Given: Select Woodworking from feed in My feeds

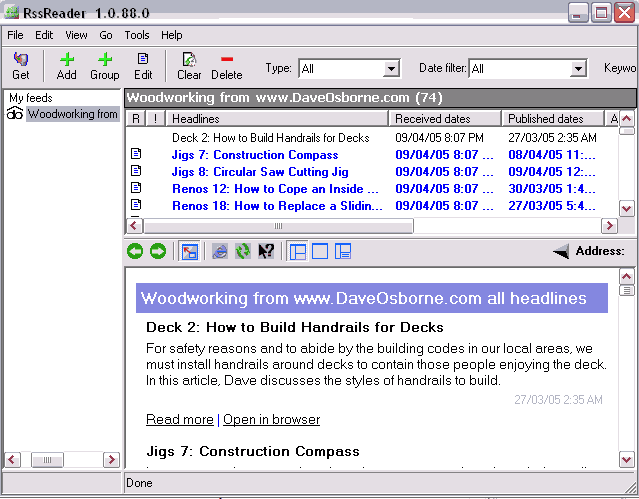Looking at the screenshot, I should (x=73, y=114).
